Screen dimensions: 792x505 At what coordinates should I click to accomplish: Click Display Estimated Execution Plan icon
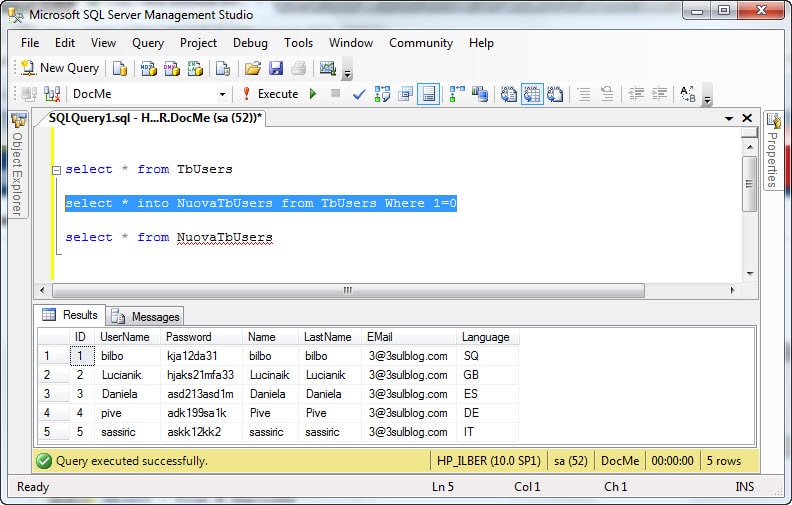[382, 94]
